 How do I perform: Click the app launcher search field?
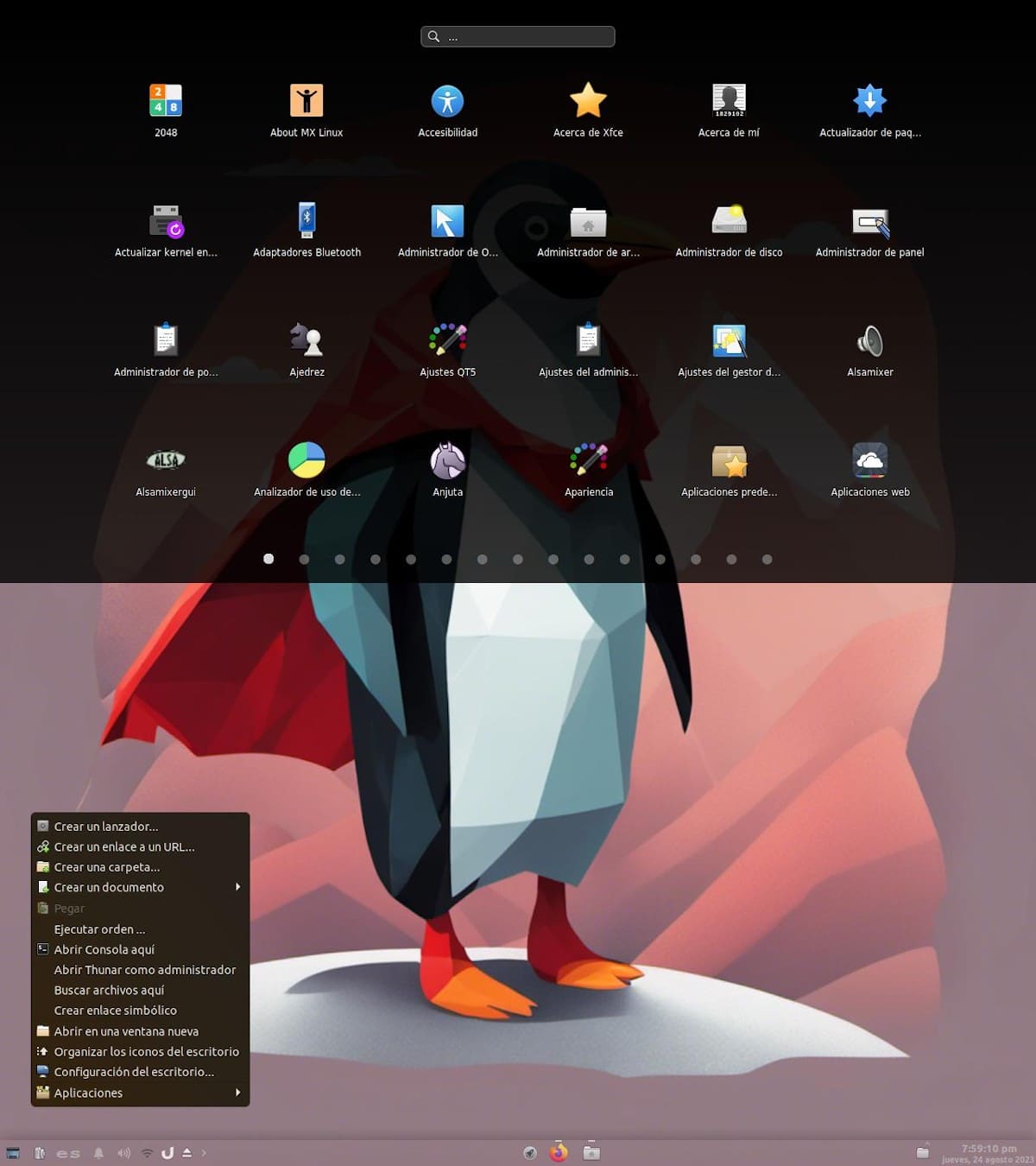[x=518, y=36]
